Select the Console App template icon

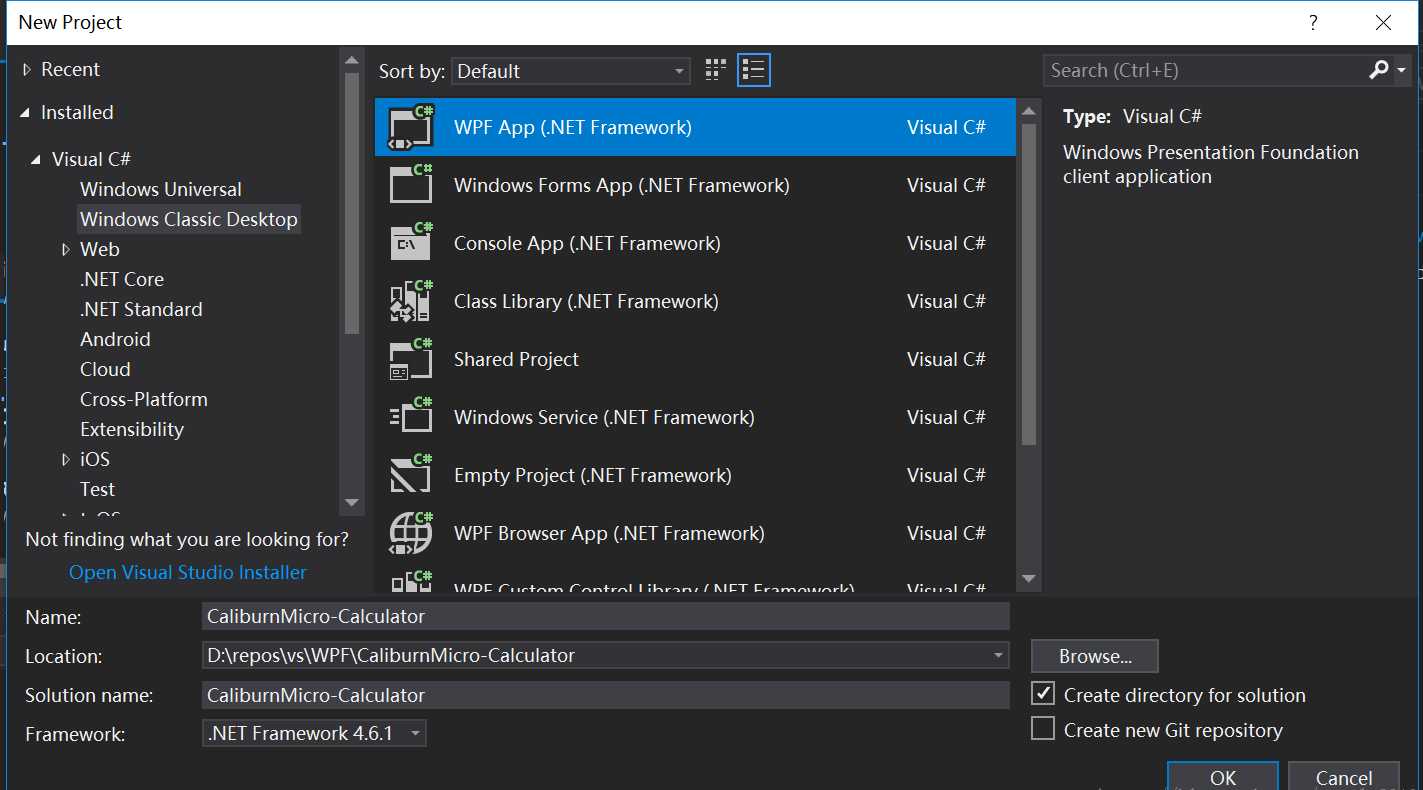click(411, 243)
